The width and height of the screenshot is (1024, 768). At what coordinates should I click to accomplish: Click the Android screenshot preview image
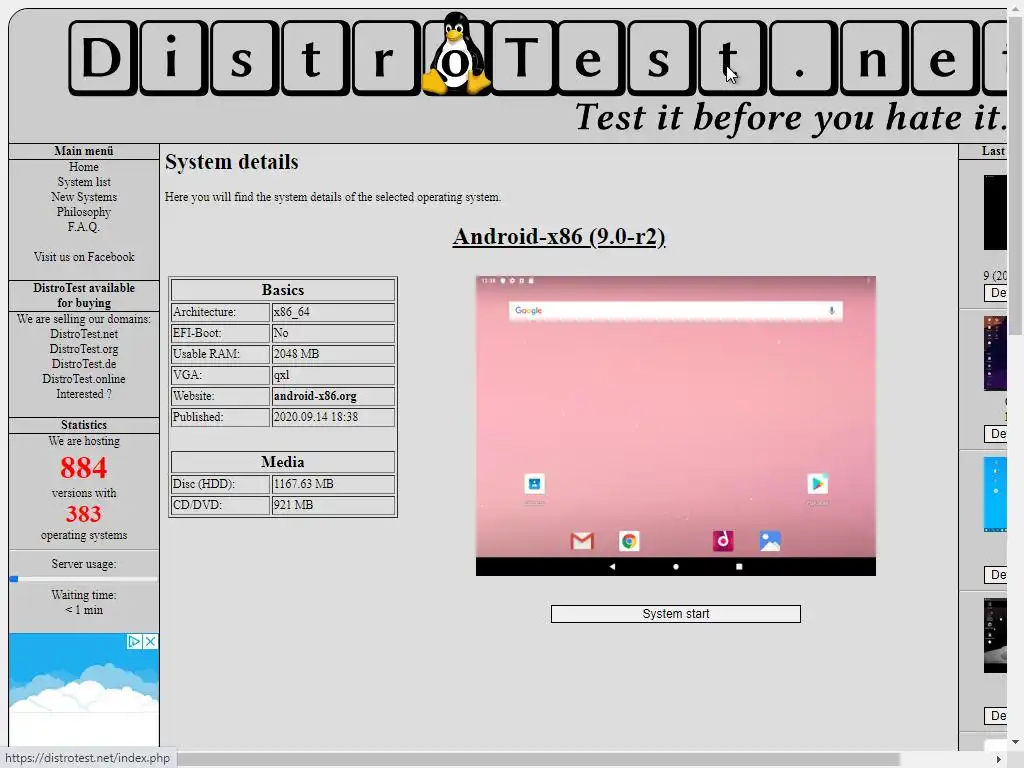click(675, 426)
